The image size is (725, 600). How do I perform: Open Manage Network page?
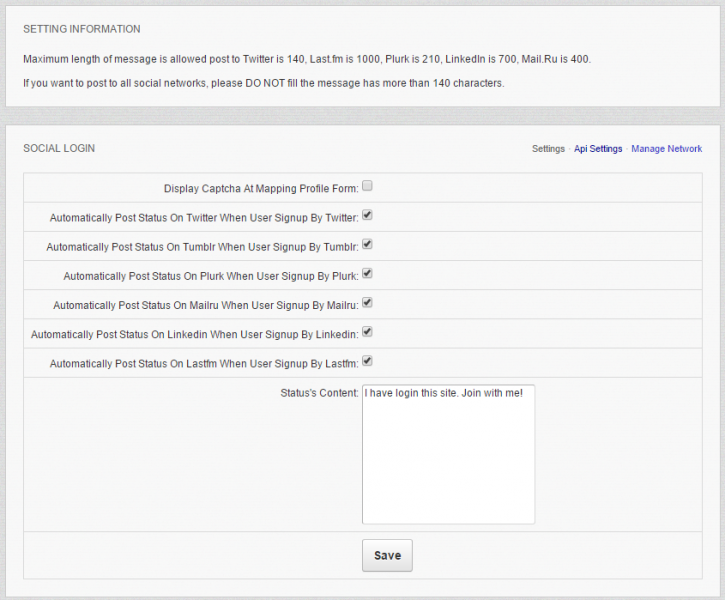click(666, 149)
